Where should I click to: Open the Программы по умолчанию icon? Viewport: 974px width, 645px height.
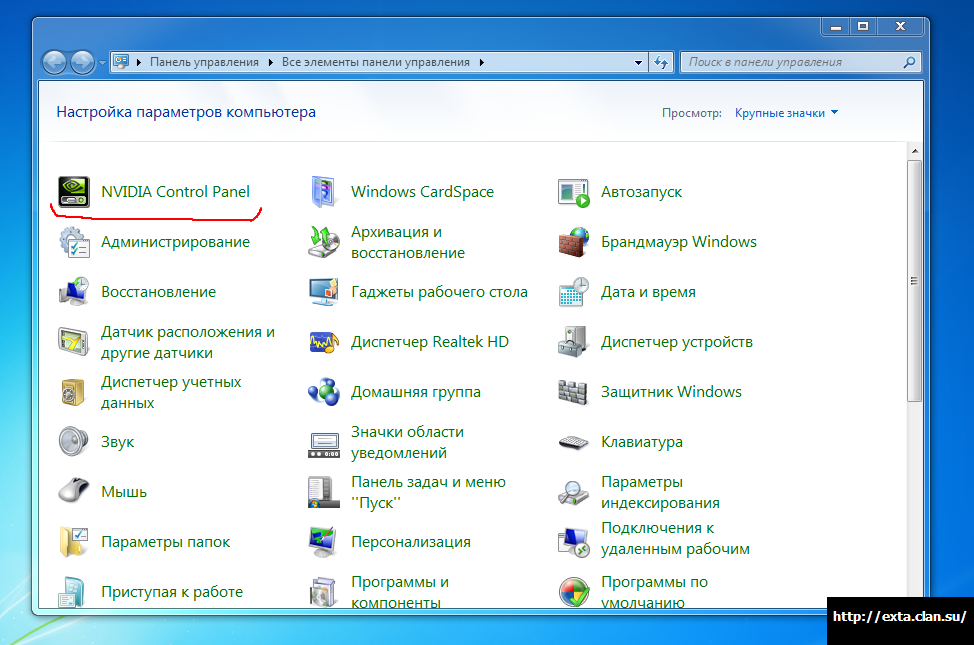[x=573, y=592]
